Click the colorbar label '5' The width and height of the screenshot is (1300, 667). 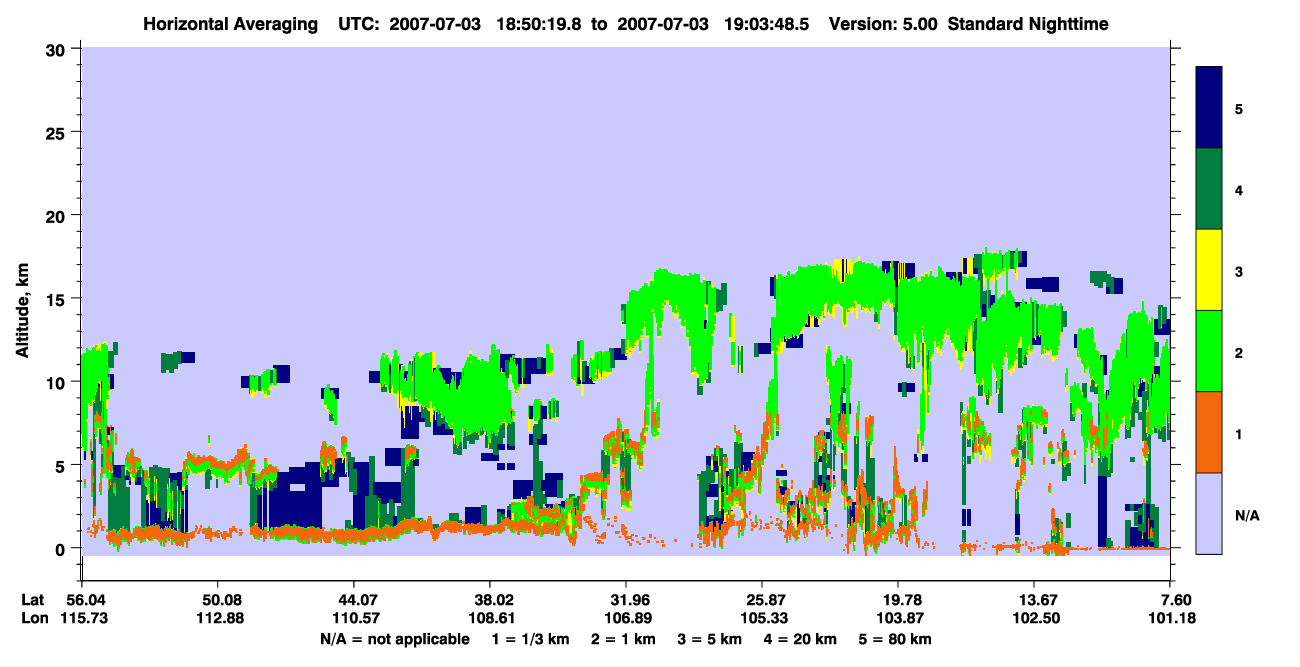(x=1239, y=108)
